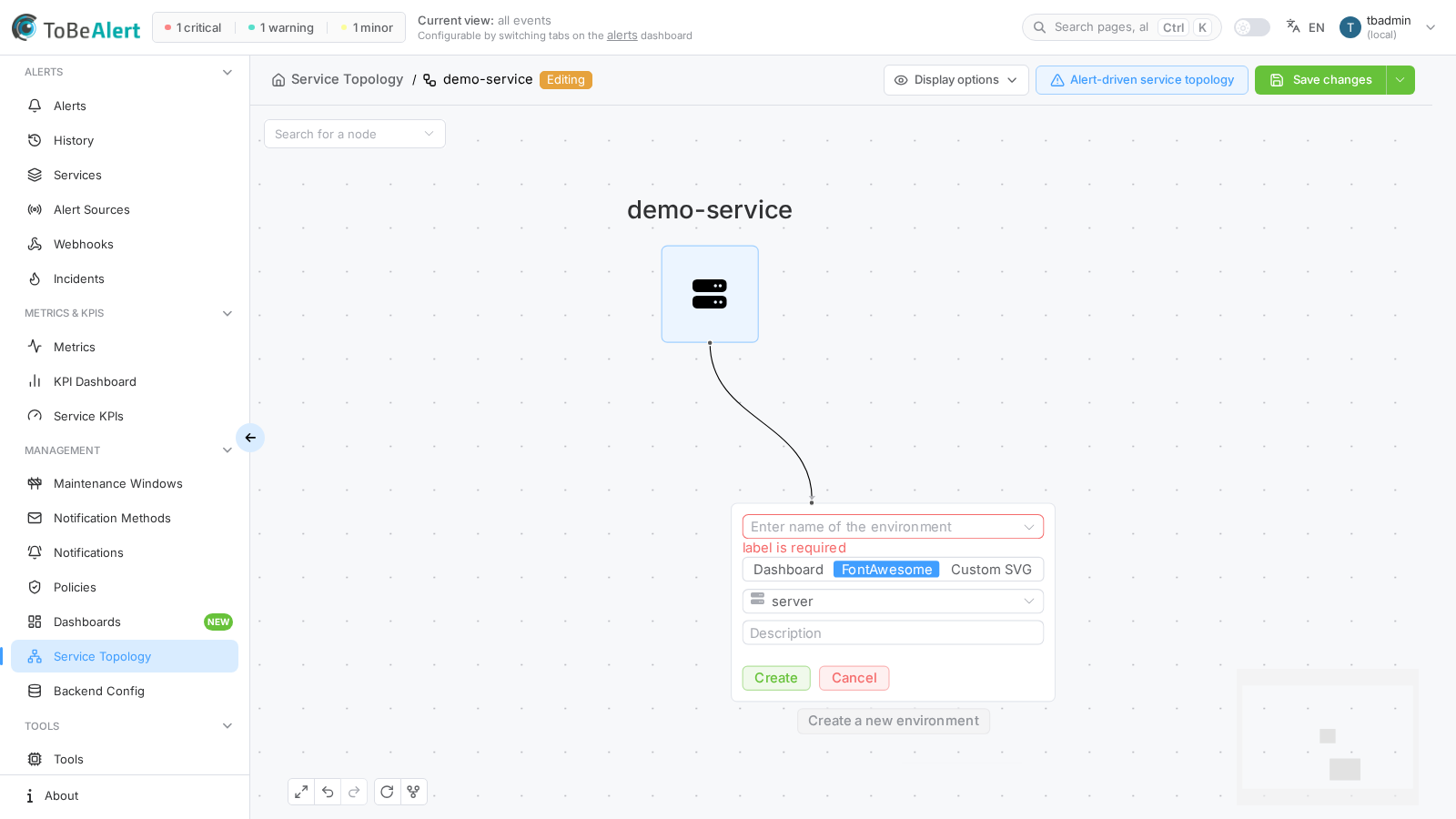This screenshot has height=819, width=1456.
Task: Go to Services via its layers icon
Action: (x=35, y=175)
